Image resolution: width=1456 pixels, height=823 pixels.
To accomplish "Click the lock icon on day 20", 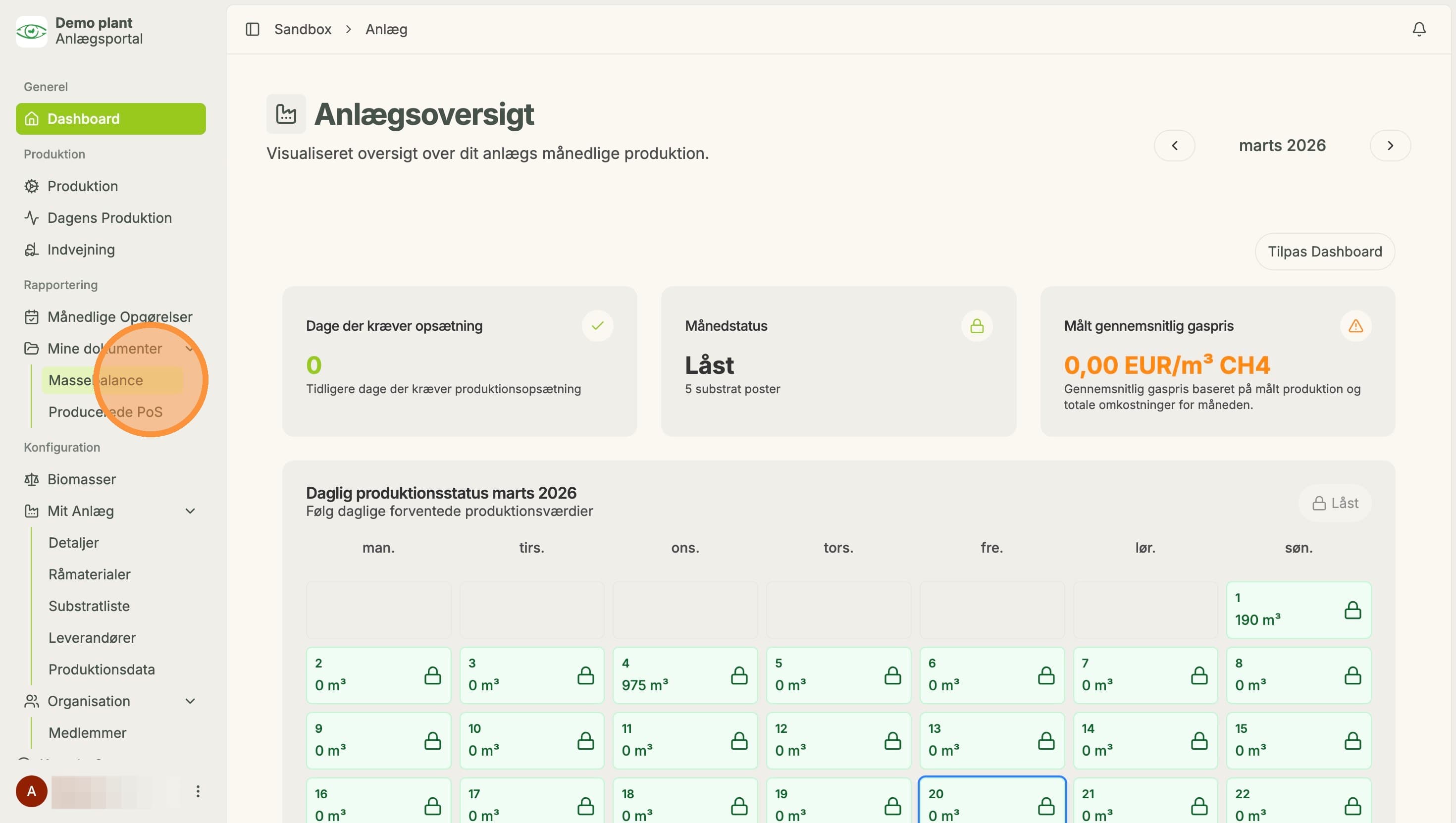I will (1045, 806).
